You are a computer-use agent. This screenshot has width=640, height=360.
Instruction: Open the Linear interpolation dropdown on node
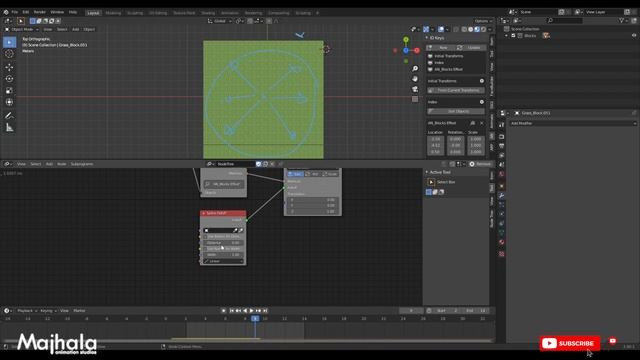[x=223, y=261]
